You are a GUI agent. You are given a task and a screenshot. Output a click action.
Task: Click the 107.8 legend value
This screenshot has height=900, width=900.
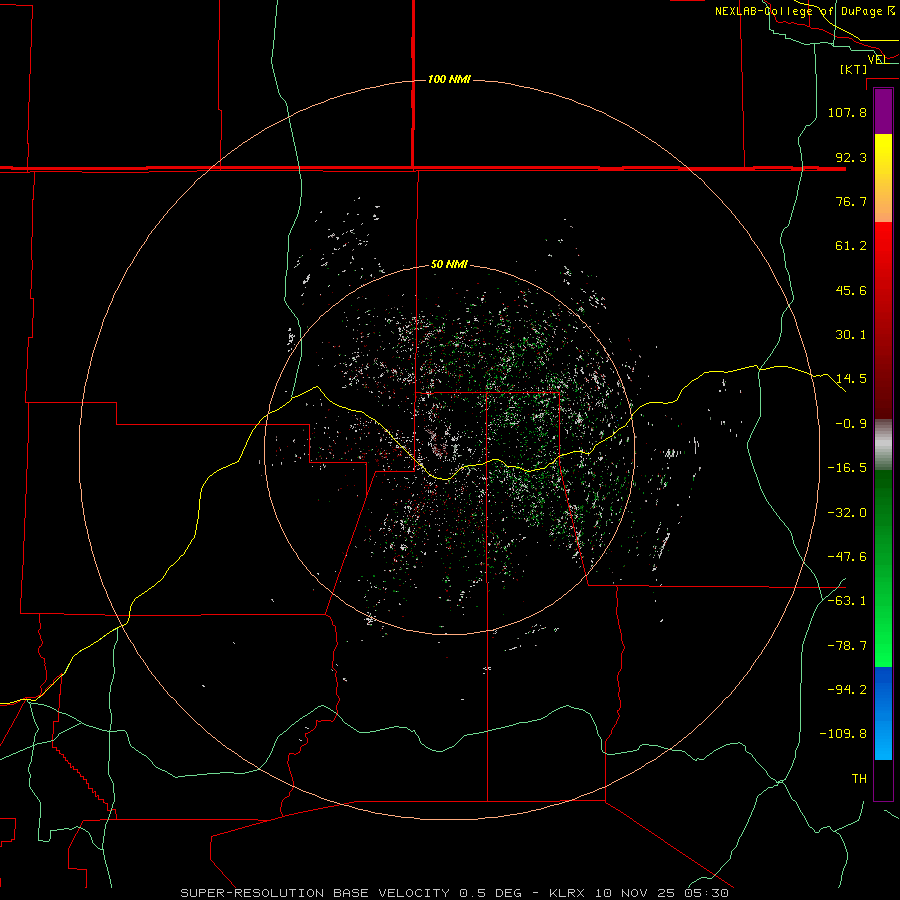click(x=847, y=112)
